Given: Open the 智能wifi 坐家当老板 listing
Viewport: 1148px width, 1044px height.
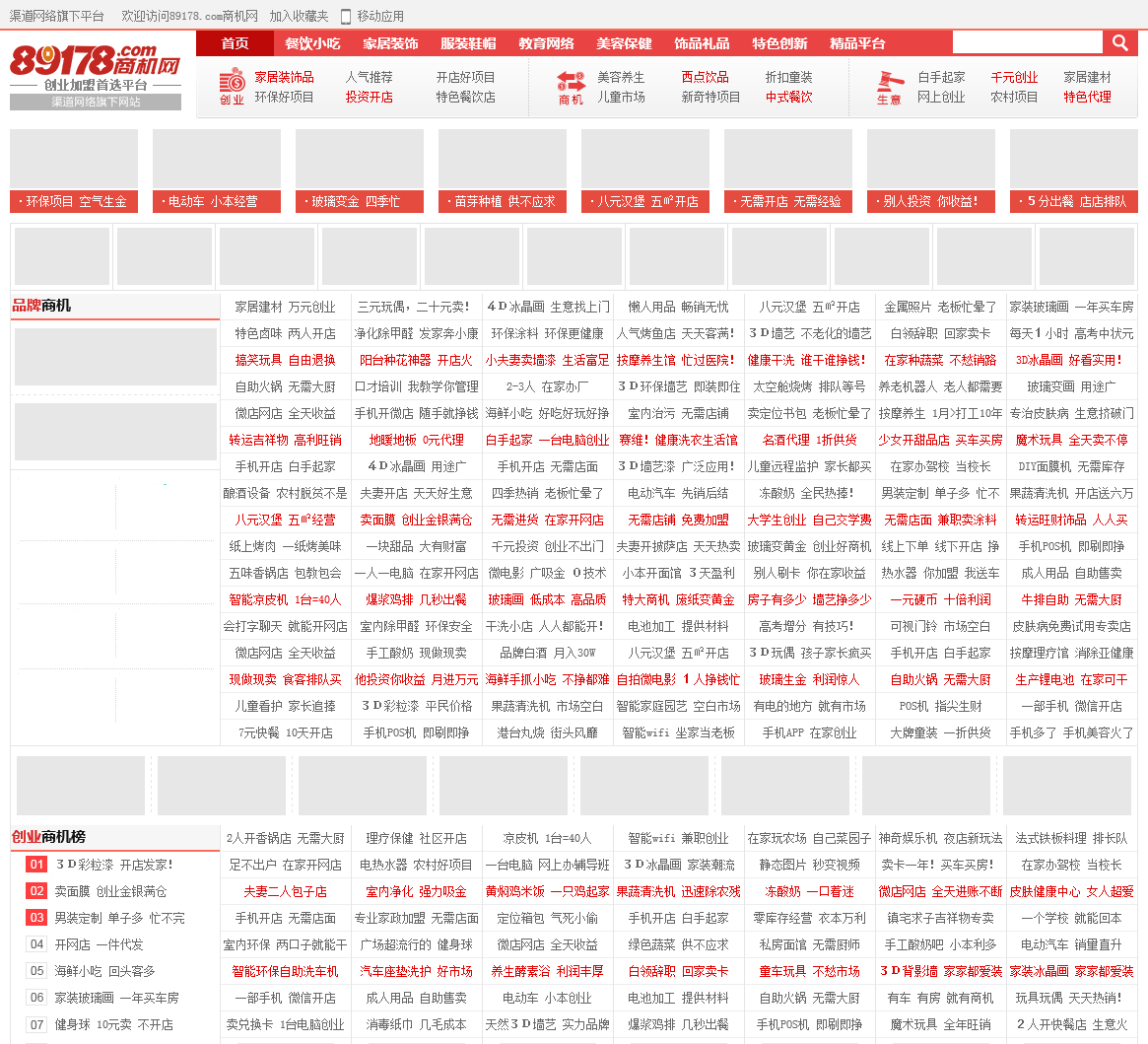Looking at the screenshot, I should (678, 732).
